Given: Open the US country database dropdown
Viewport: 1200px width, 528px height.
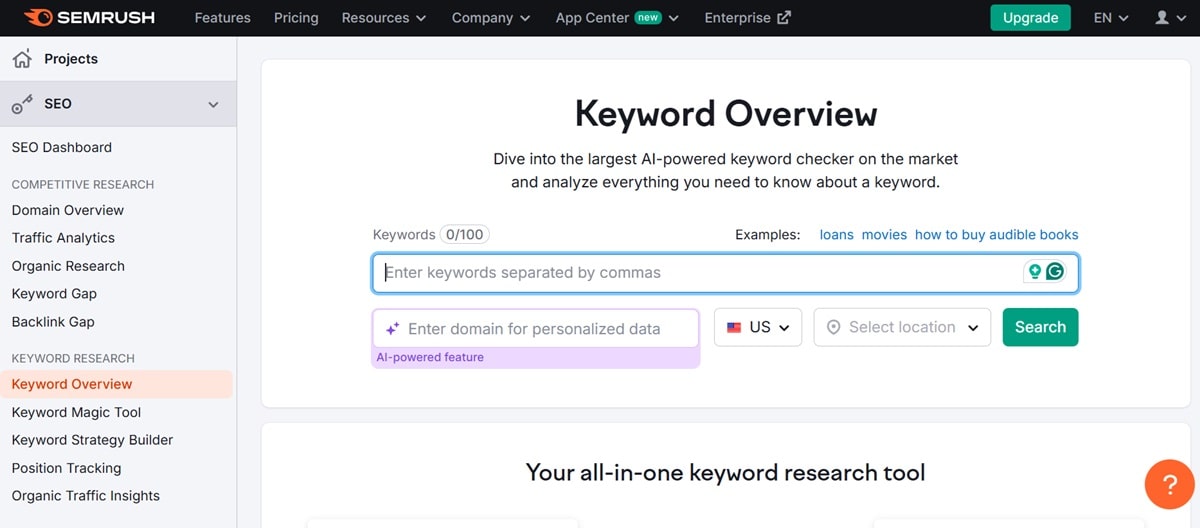Looking at the screenshot, I should [x=758, y=327].
